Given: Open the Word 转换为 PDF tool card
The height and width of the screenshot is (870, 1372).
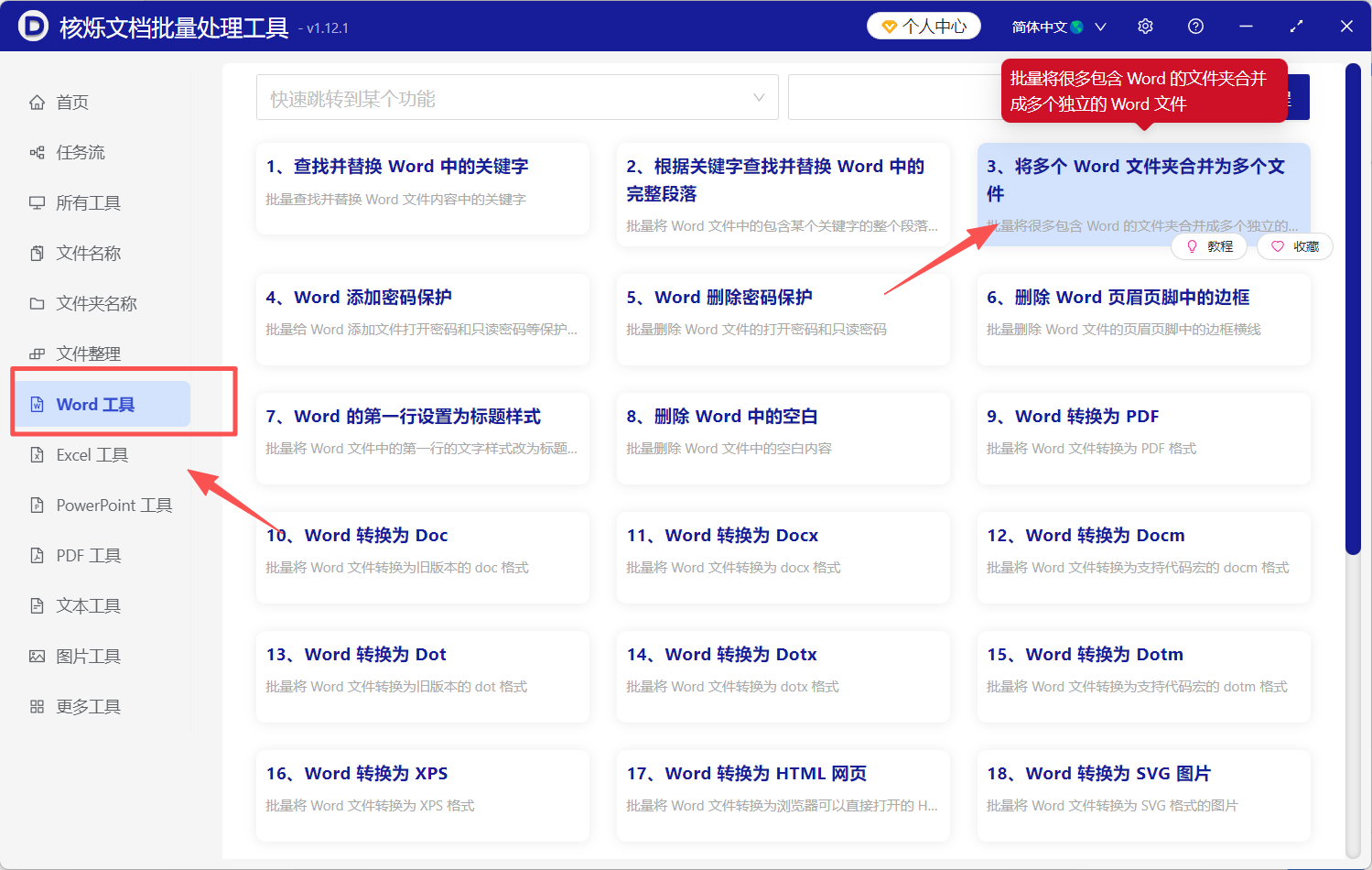Looking at the screenshot, I should coord(1143,438).
